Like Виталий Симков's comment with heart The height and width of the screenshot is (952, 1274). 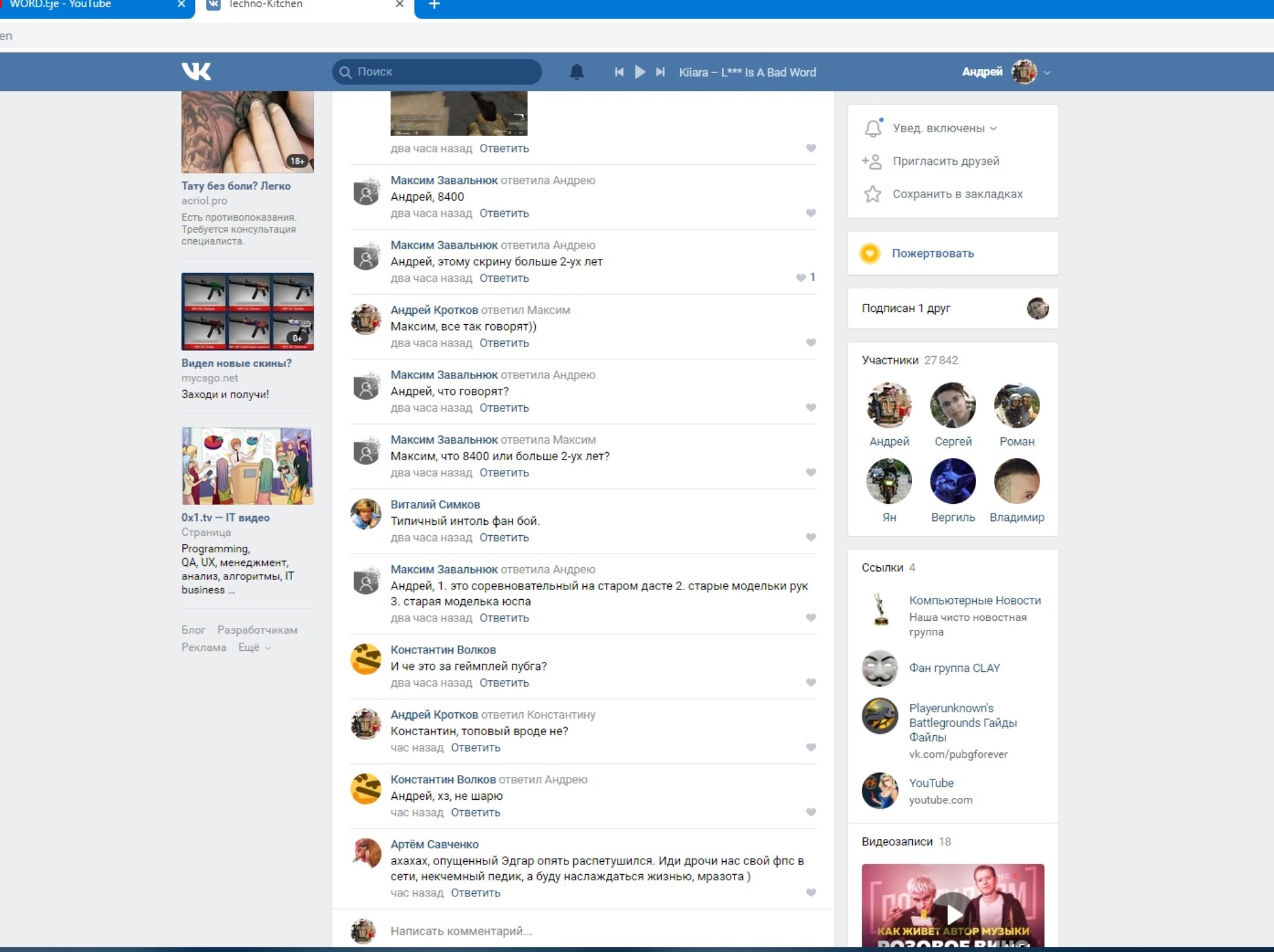[x=811, y=537]
